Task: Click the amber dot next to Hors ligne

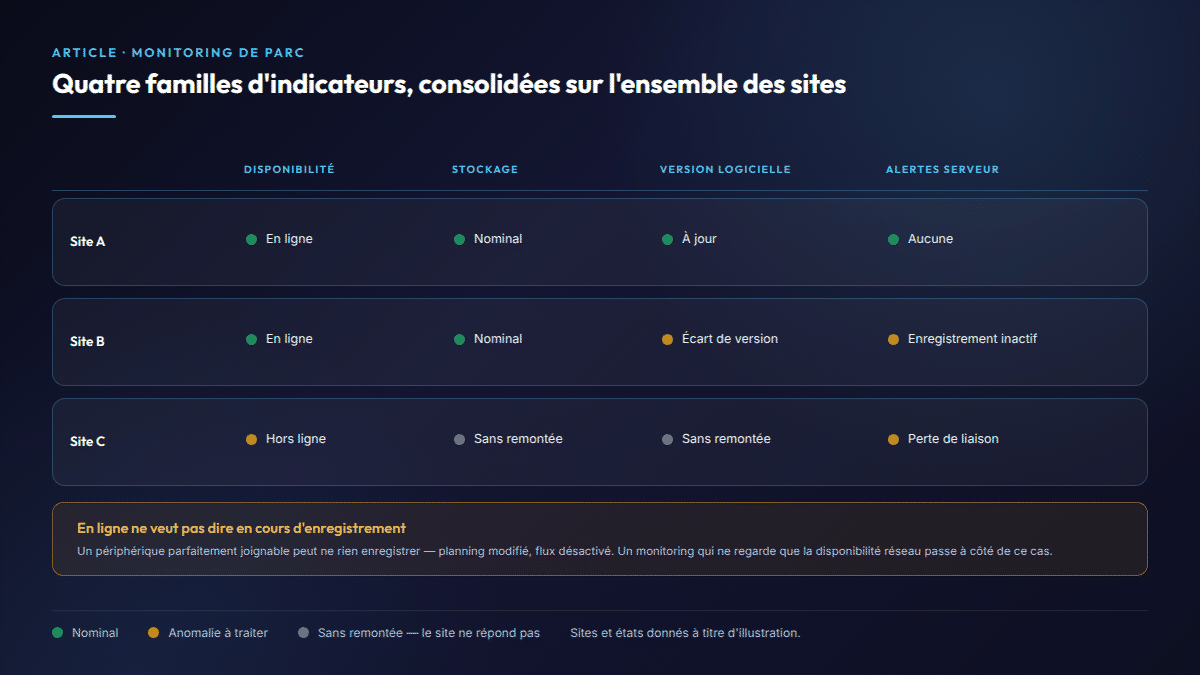Action: [x=252, y=440]
